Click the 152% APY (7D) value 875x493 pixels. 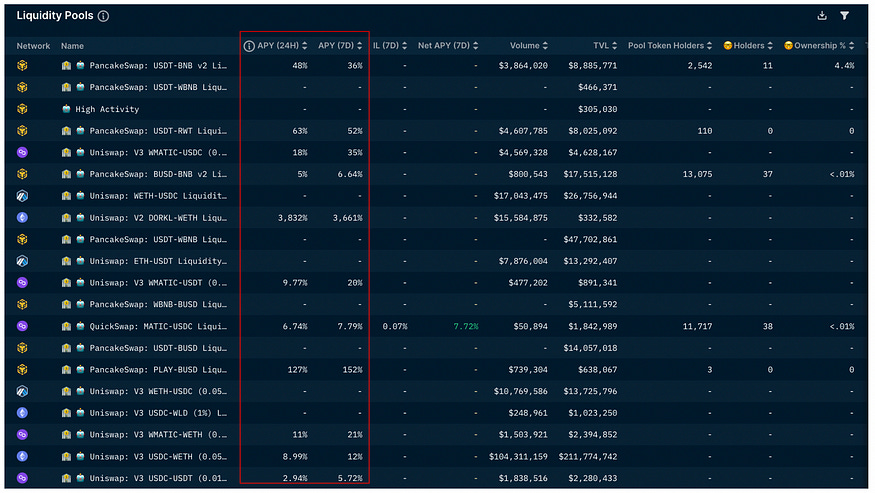[x=352, y=370]
